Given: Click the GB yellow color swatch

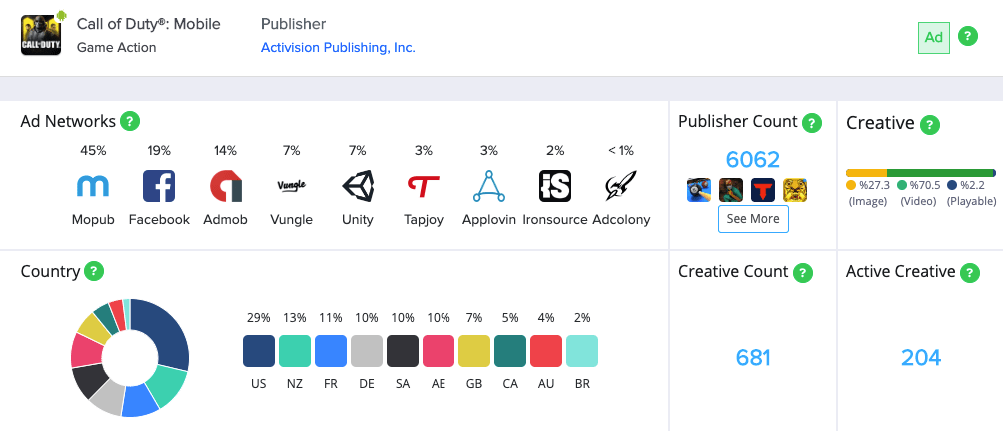Looking at the screenshot, I should pos(474,351).
